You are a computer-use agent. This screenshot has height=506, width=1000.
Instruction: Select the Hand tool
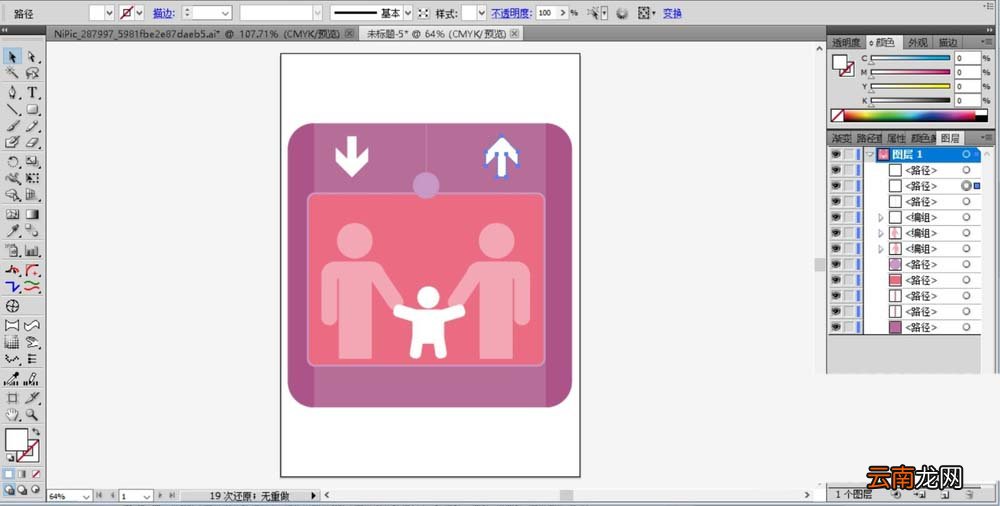[x=11, y=415]
